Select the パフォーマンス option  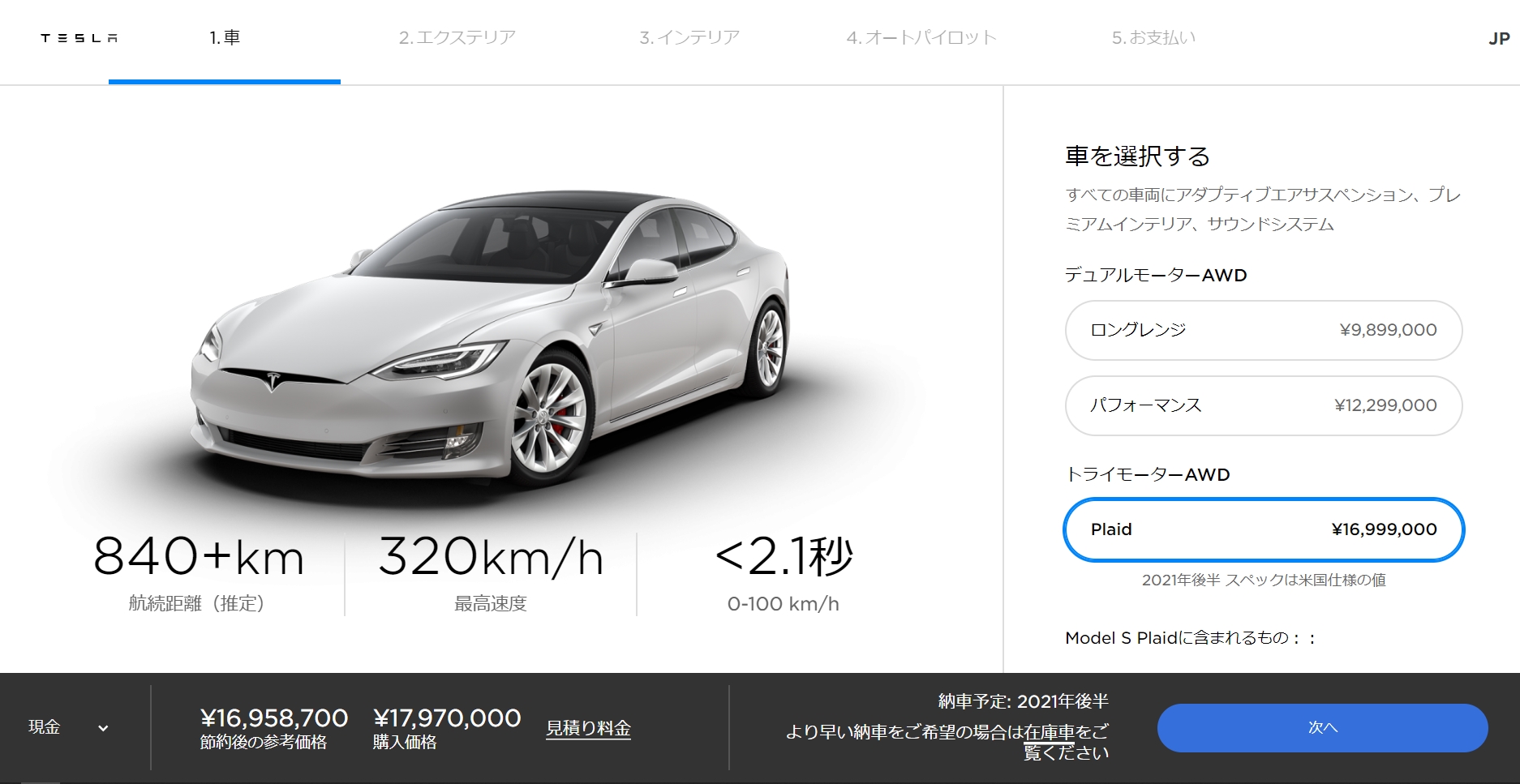(x=1264, y=405)
